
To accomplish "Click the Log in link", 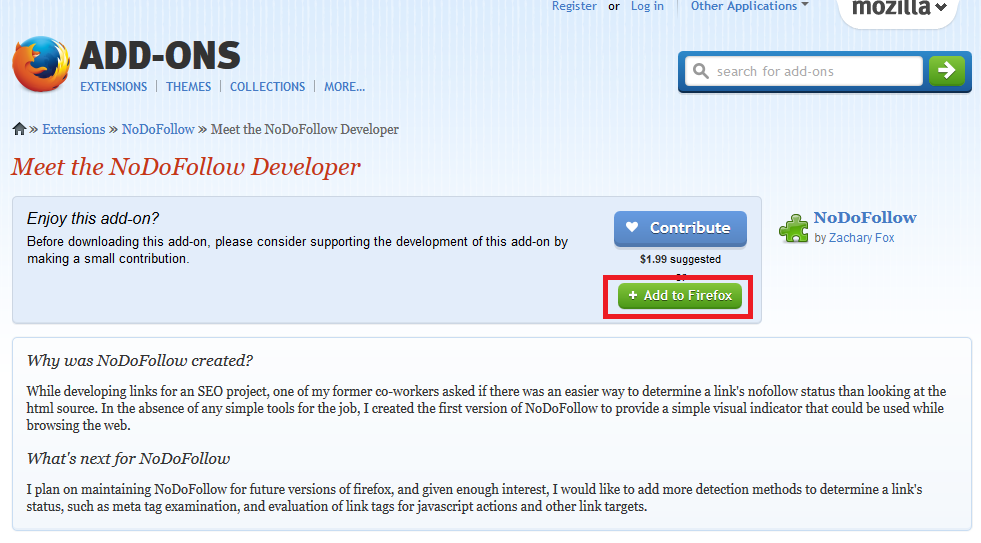I will 647,6.
